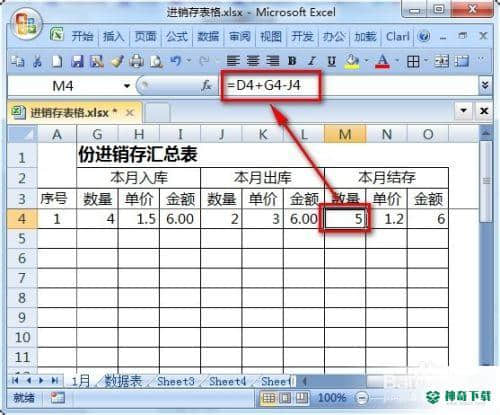This screenshot has width=500, height=415.
Task: Click the fx insert function icon
Action: [x=207, y=86]
